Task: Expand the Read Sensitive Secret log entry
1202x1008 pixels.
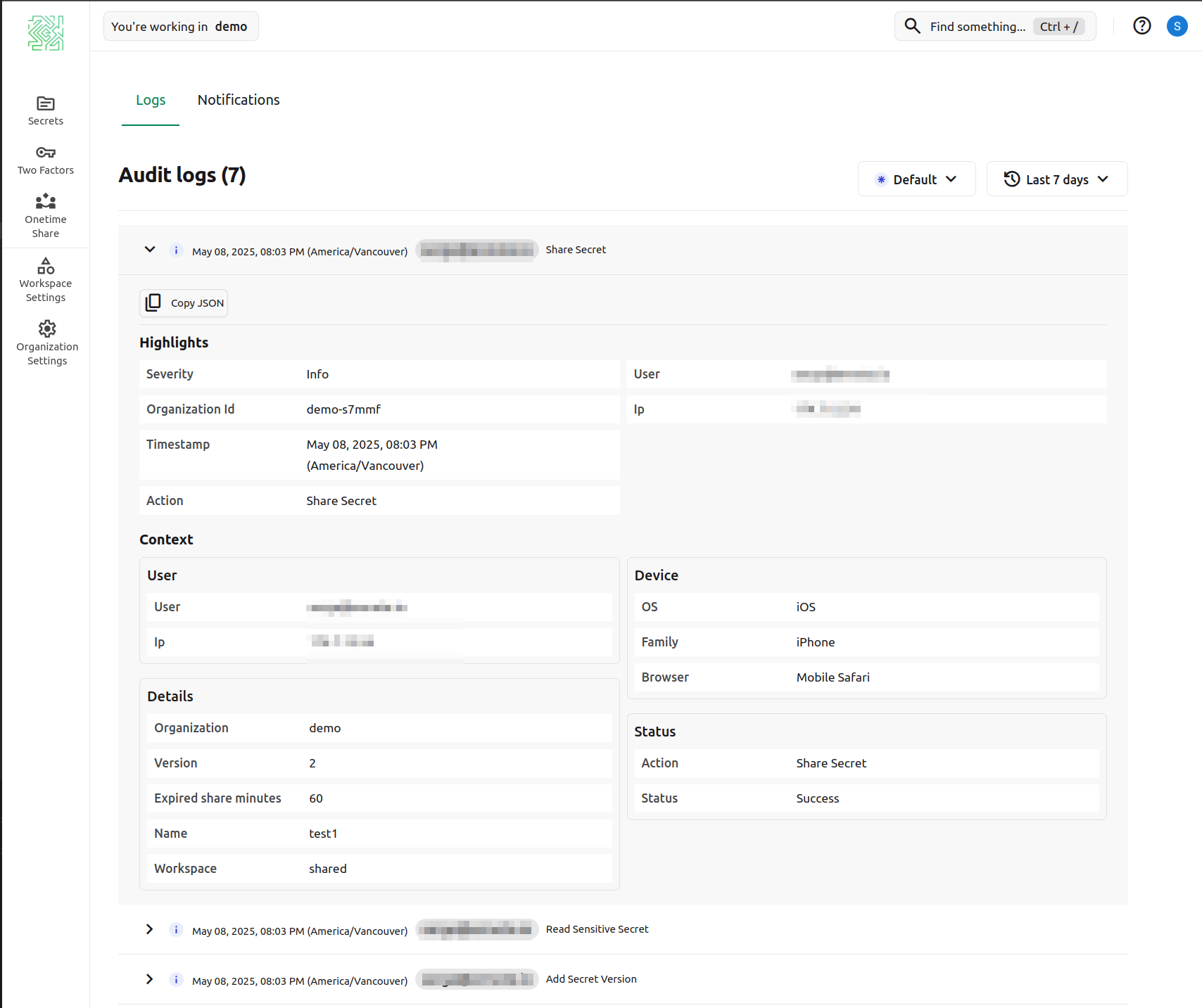Action: coord(149,929)
